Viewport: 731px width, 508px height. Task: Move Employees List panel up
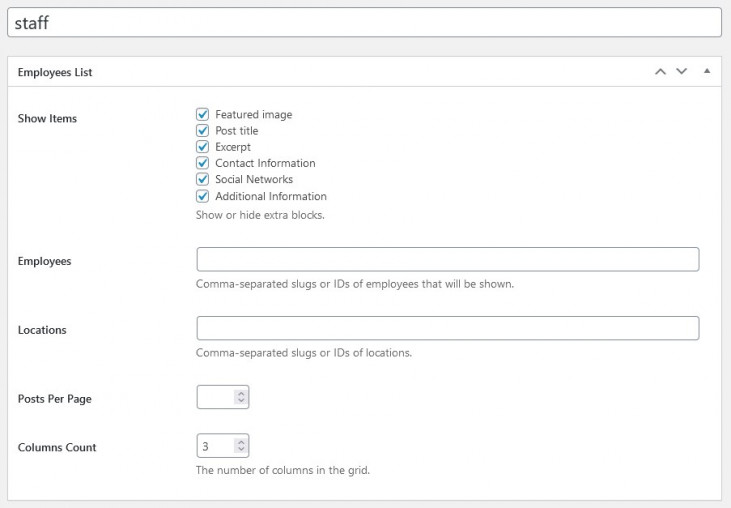pos(659,72)
